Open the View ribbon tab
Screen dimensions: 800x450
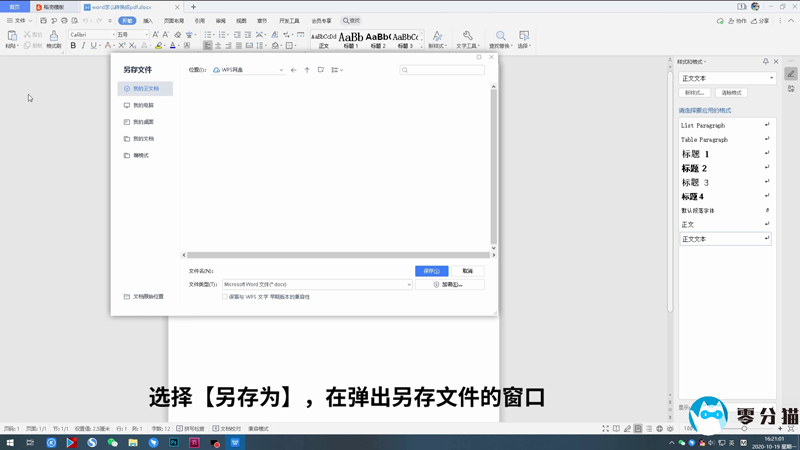[x=241, y=21]
